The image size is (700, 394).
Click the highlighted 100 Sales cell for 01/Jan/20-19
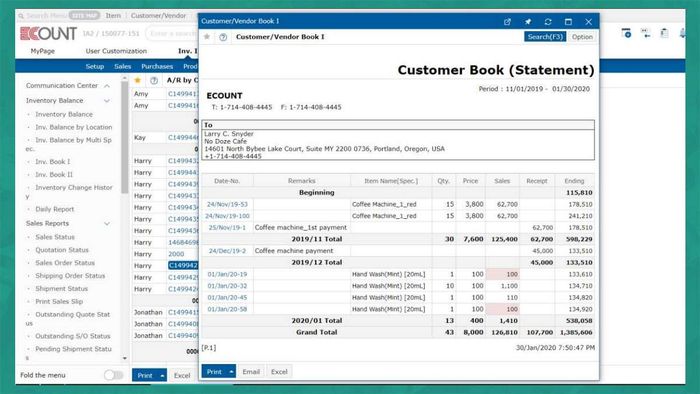pos(503,274)
